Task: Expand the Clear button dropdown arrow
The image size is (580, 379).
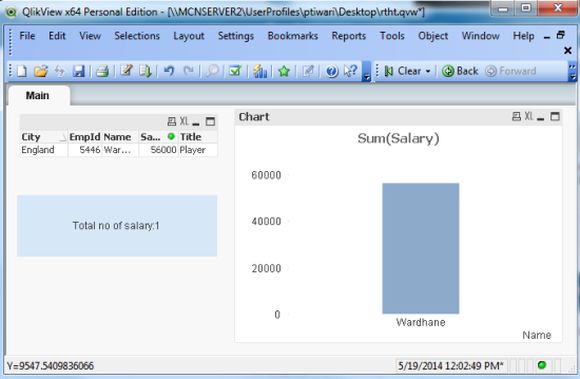Action: [428, 71]
